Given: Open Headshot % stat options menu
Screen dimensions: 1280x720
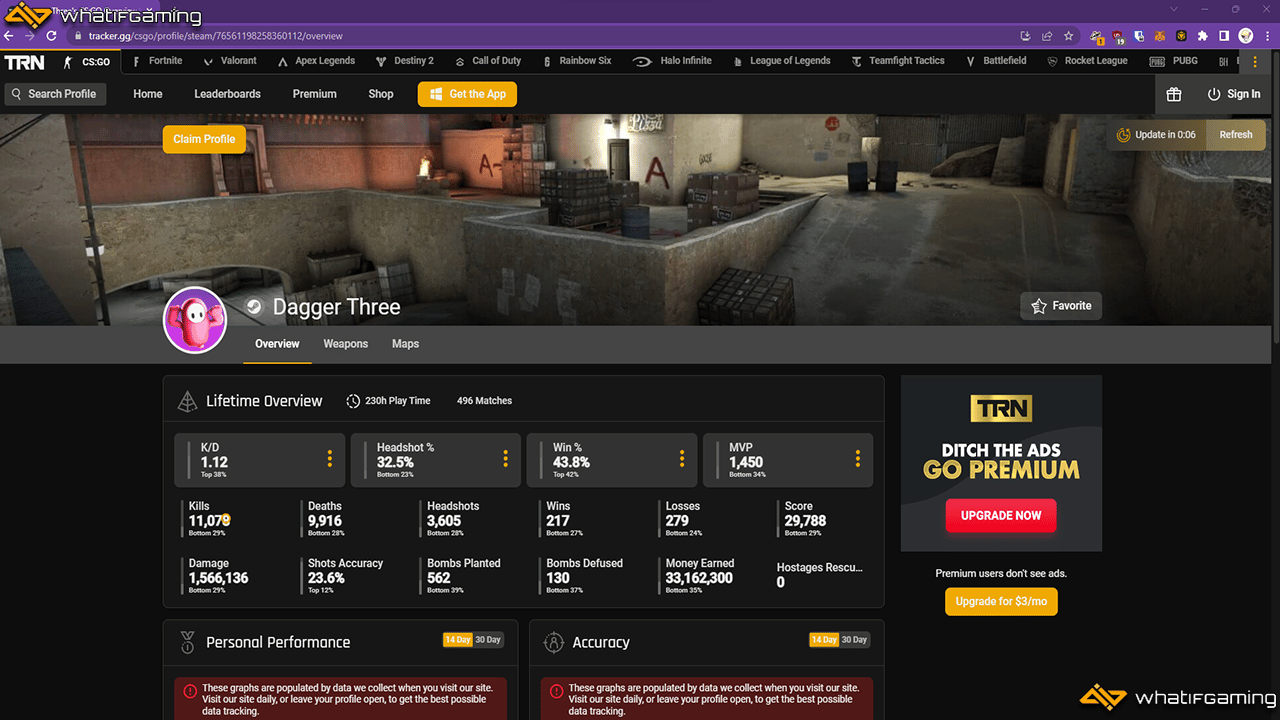Looking at the screenshot, I should click(x=505, y=459).
